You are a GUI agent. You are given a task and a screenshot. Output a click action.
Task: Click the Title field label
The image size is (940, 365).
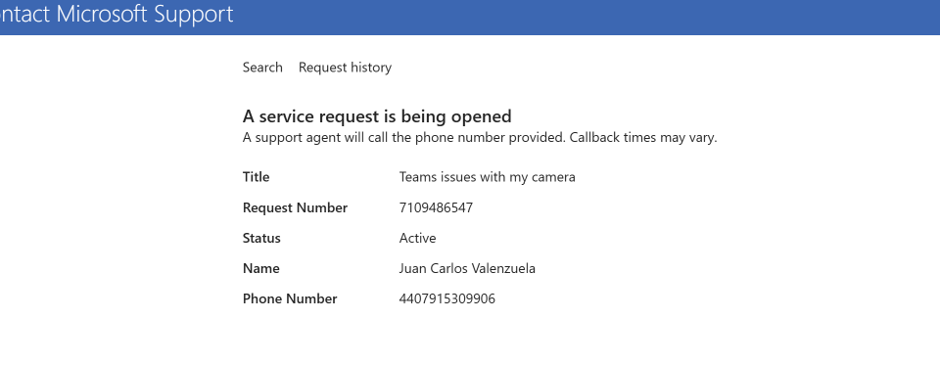coord(256,177)
